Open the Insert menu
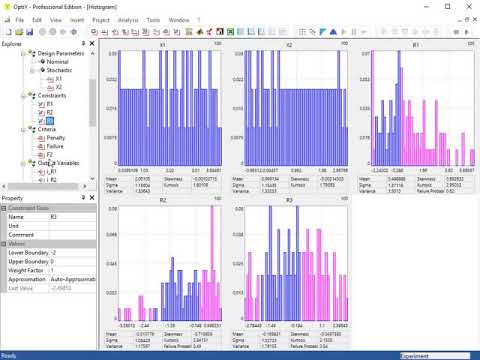 click(x=77, y=20)
